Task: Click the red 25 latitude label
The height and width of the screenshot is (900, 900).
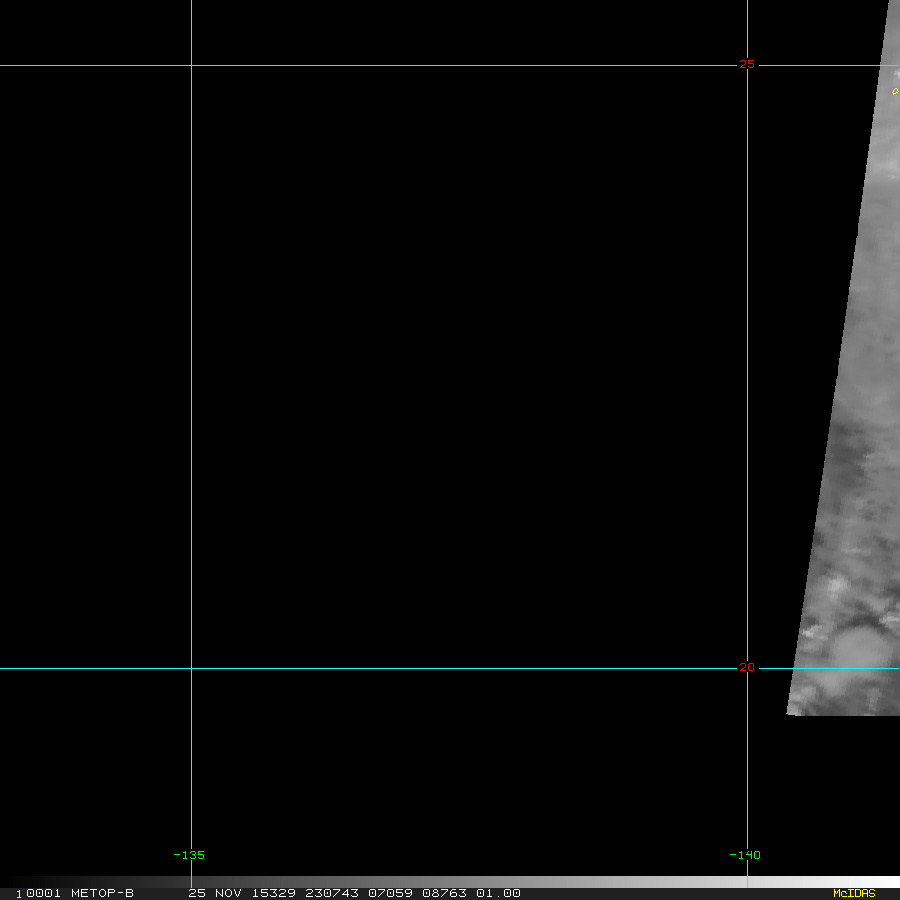Action: coord(747,65)
